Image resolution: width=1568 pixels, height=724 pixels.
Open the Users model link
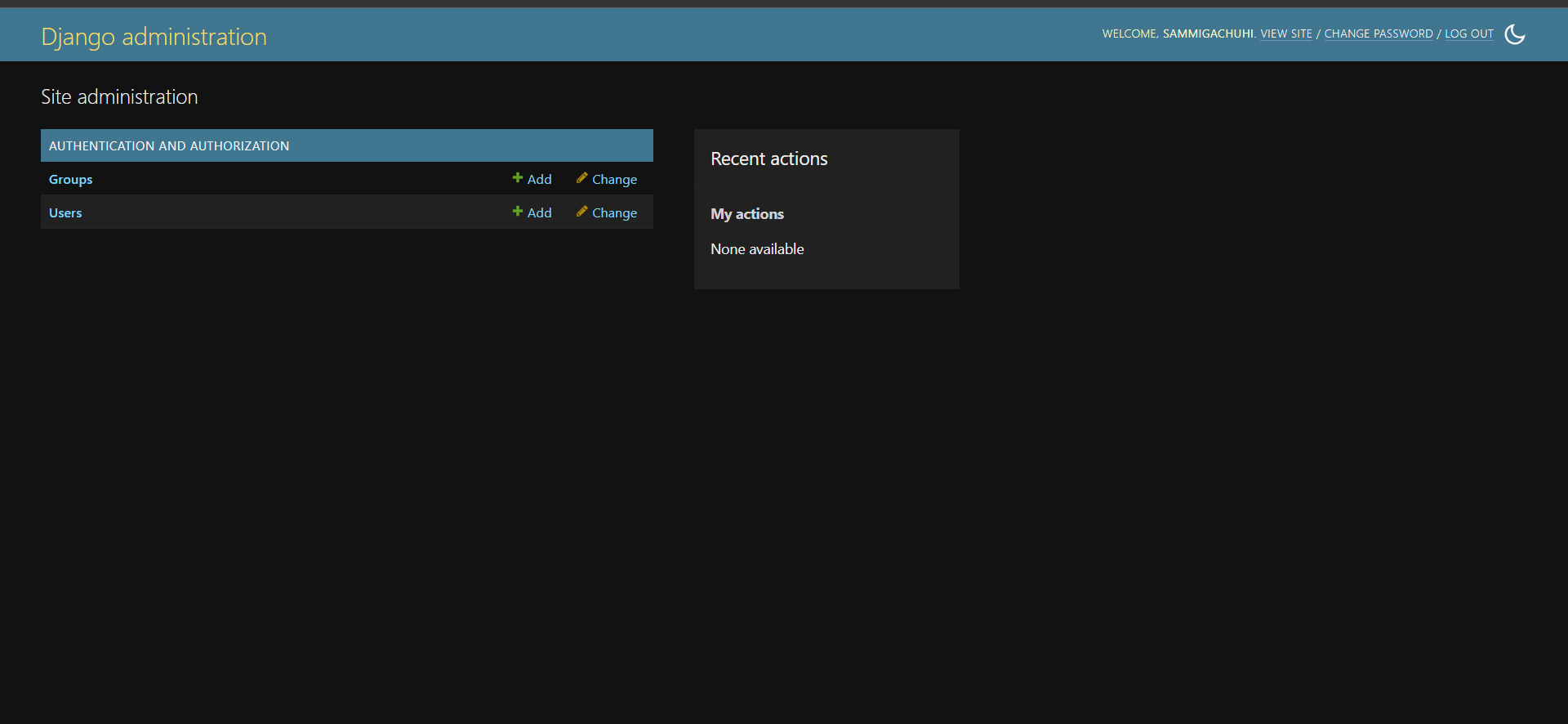click(x=65, y=213)
